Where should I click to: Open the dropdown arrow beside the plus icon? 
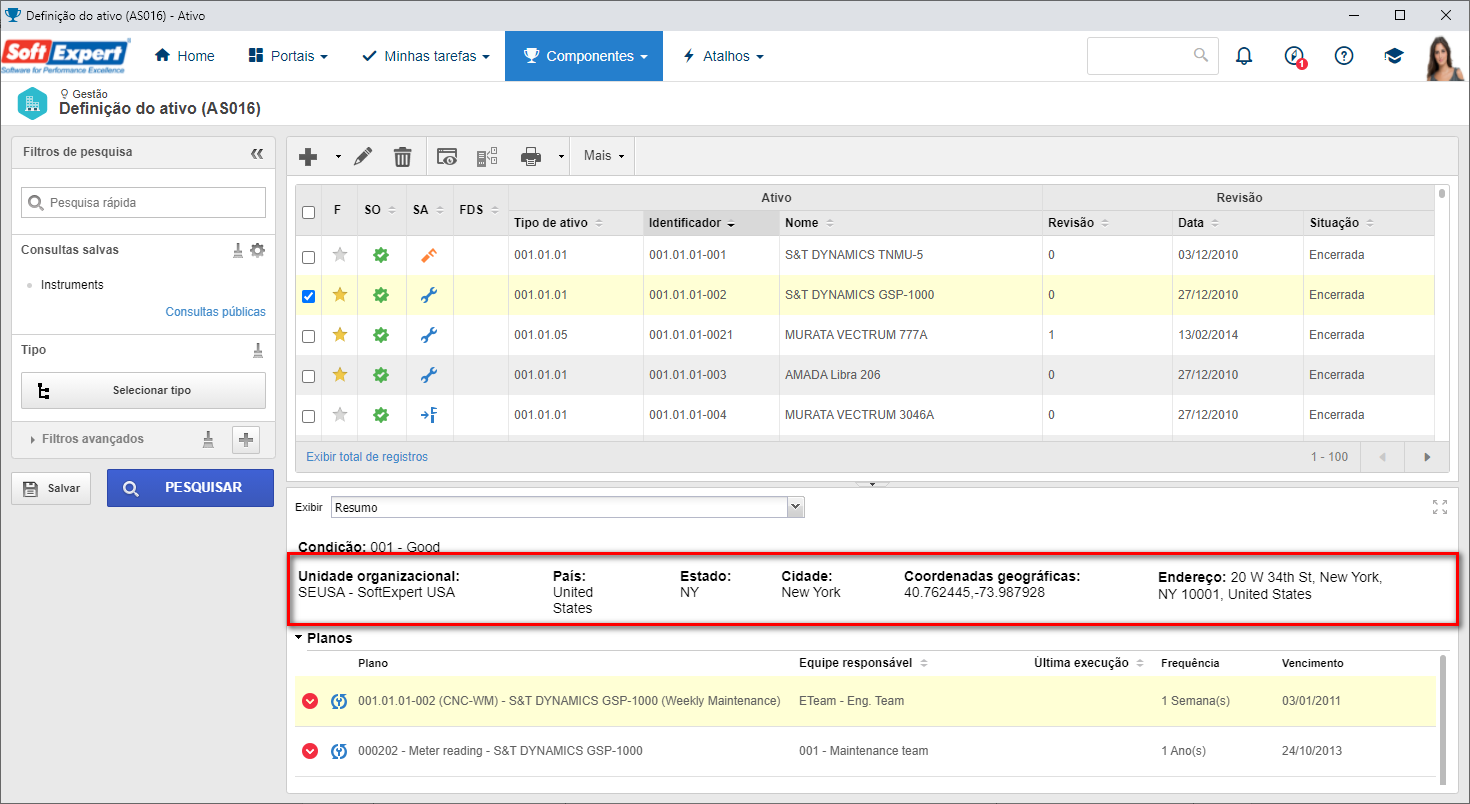pos(338,157)
